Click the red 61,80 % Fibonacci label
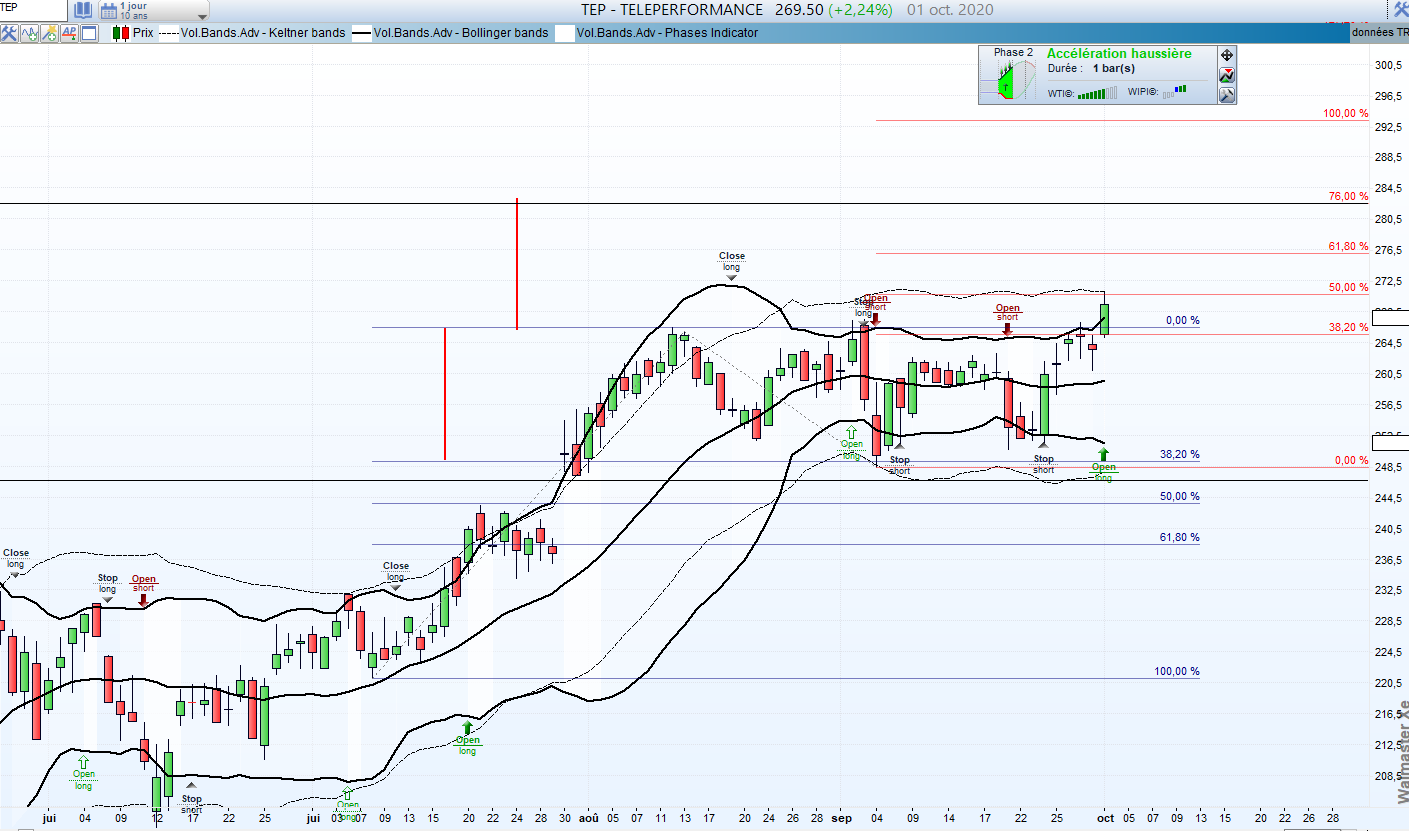 pos(1348,246)
